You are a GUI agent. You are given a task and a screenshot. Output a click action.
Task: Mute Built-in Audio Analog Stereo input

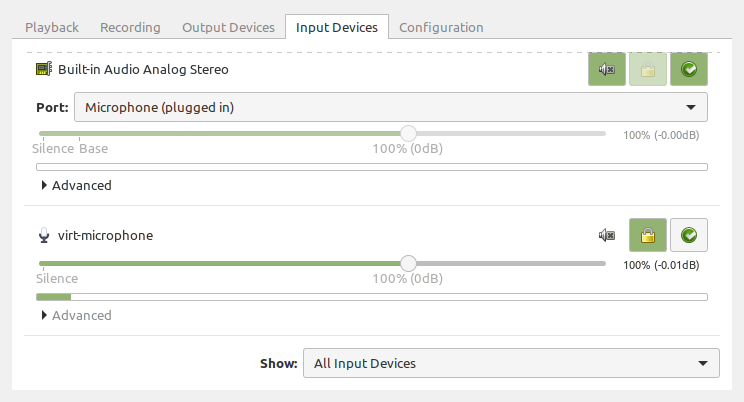[x=607, y=70]
